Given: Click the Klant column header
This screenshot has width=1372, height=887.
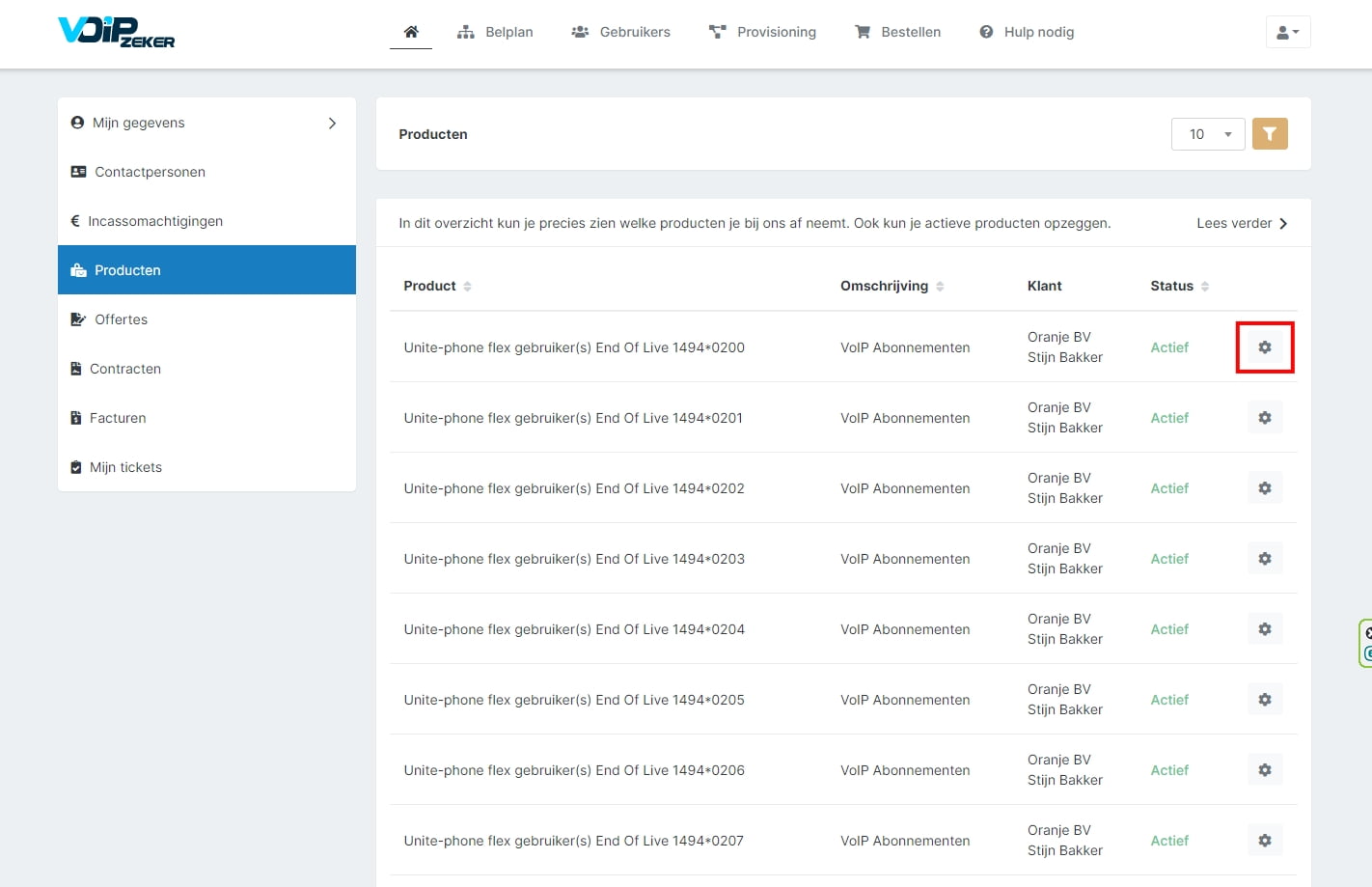Looking at the screenshot, I should (x=1045, y=286).
